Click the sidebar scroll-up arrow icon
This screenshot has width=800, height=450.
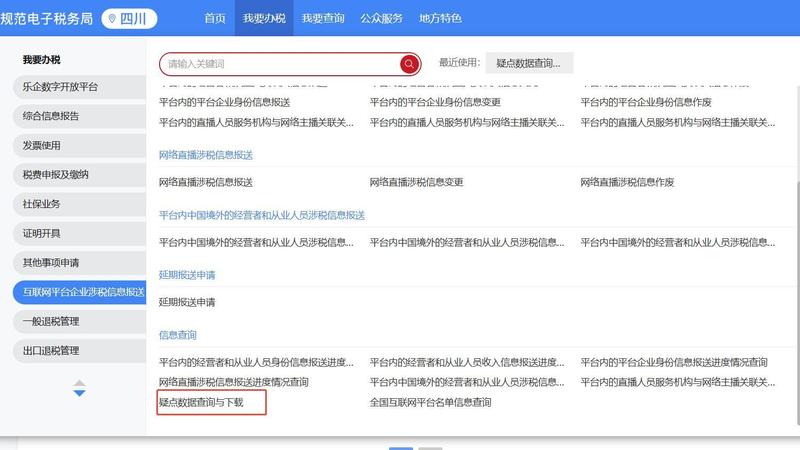79,381
